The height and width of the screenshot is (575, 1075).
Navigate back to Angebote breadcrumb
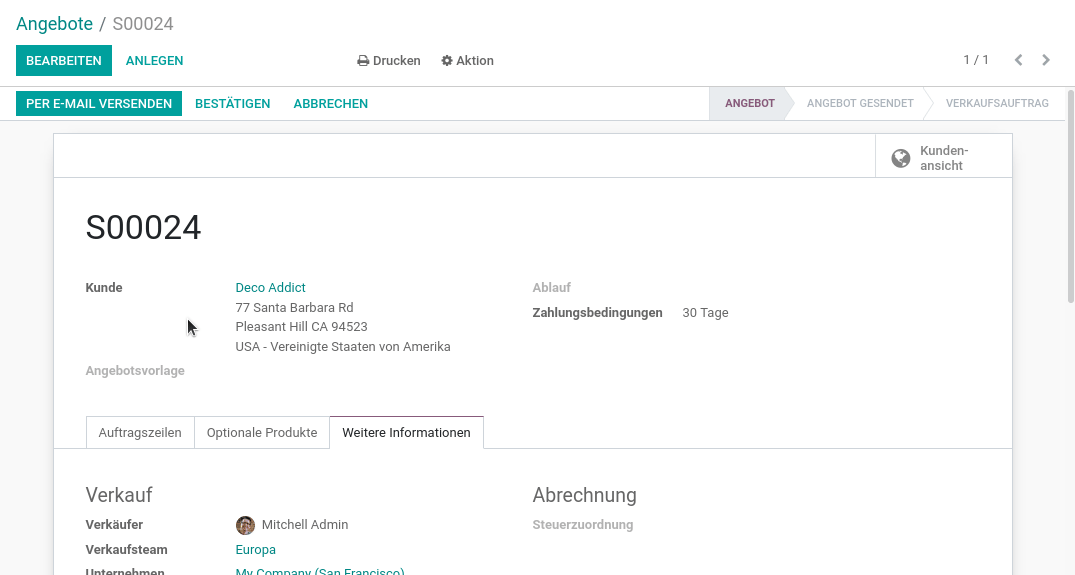pos(54,24)
